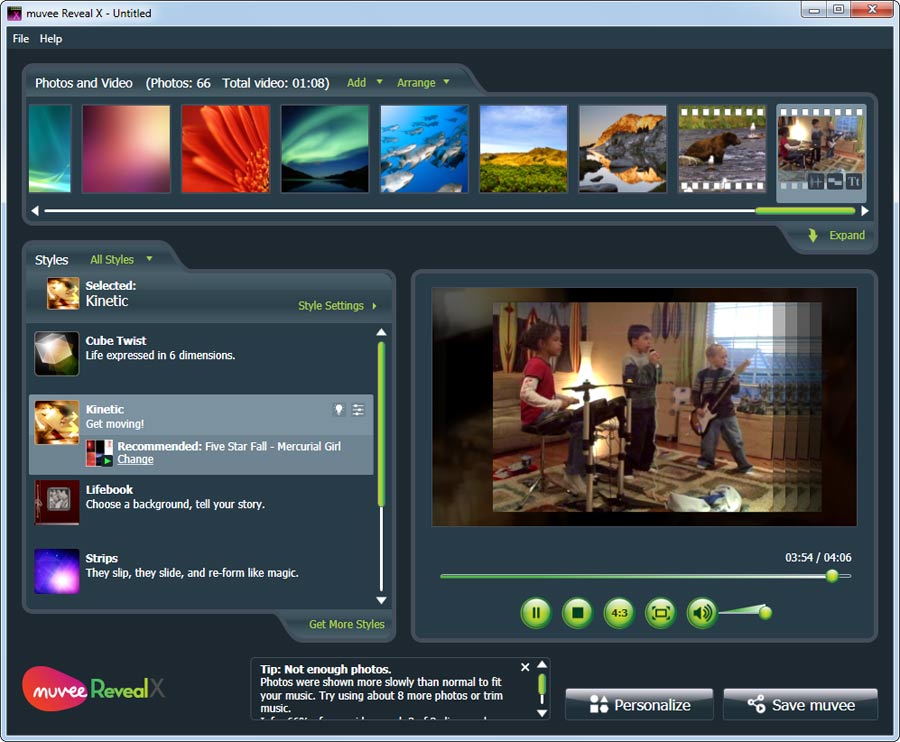Expand the All Styles filter dropdown

pos(121,260)
